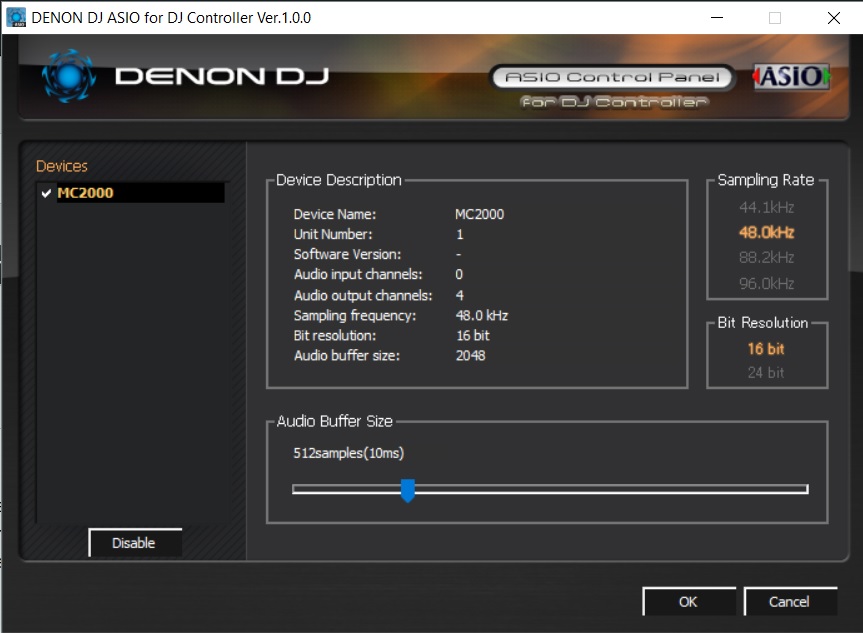Click the Device Description group heading
Screen dimensions: 863x633
point(338,180)
